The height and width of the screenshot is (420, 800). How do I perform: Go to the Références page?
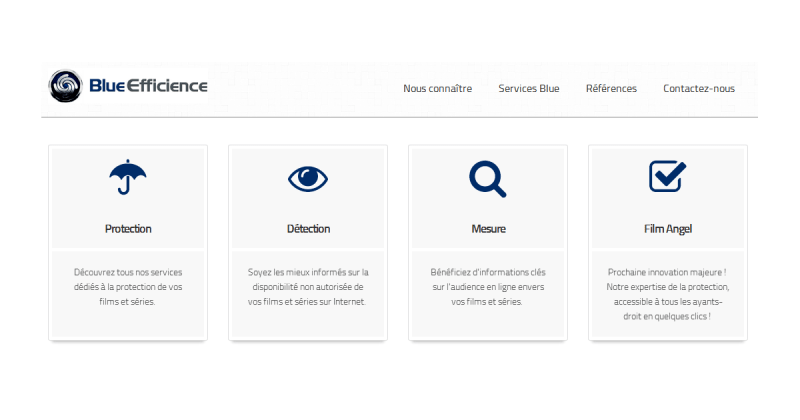pyautogui.click(x=611, y=88)
